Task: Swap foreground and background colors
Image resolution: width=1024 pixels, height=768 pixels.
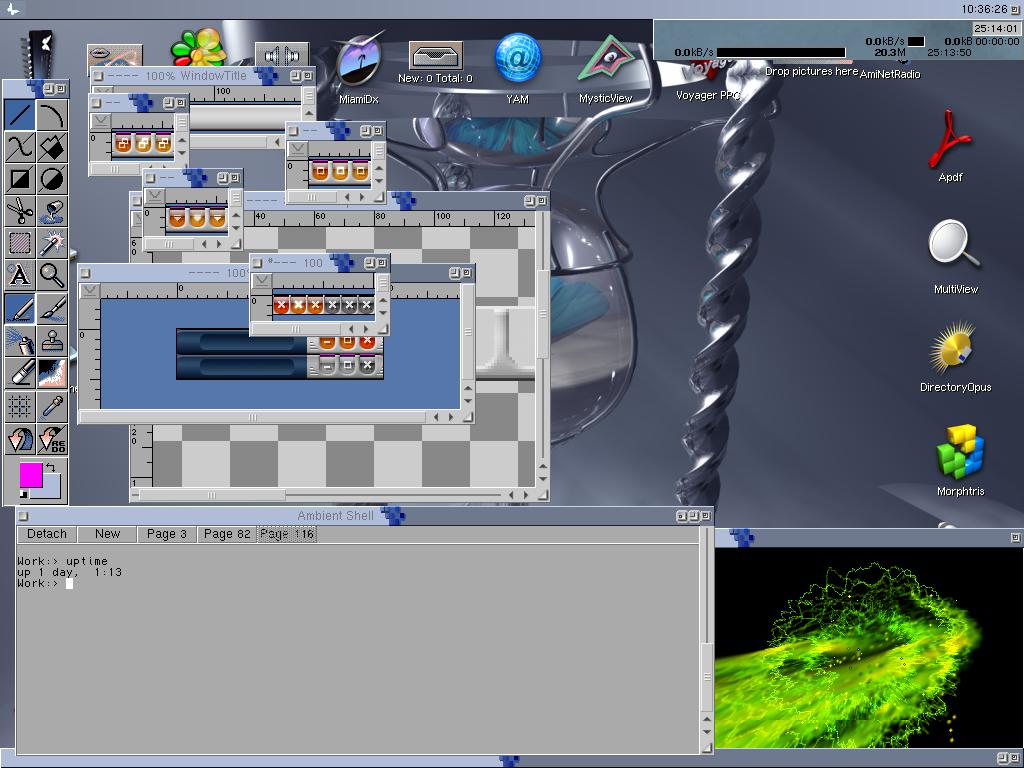Action: pyautogui.click(x=51, y=467)
